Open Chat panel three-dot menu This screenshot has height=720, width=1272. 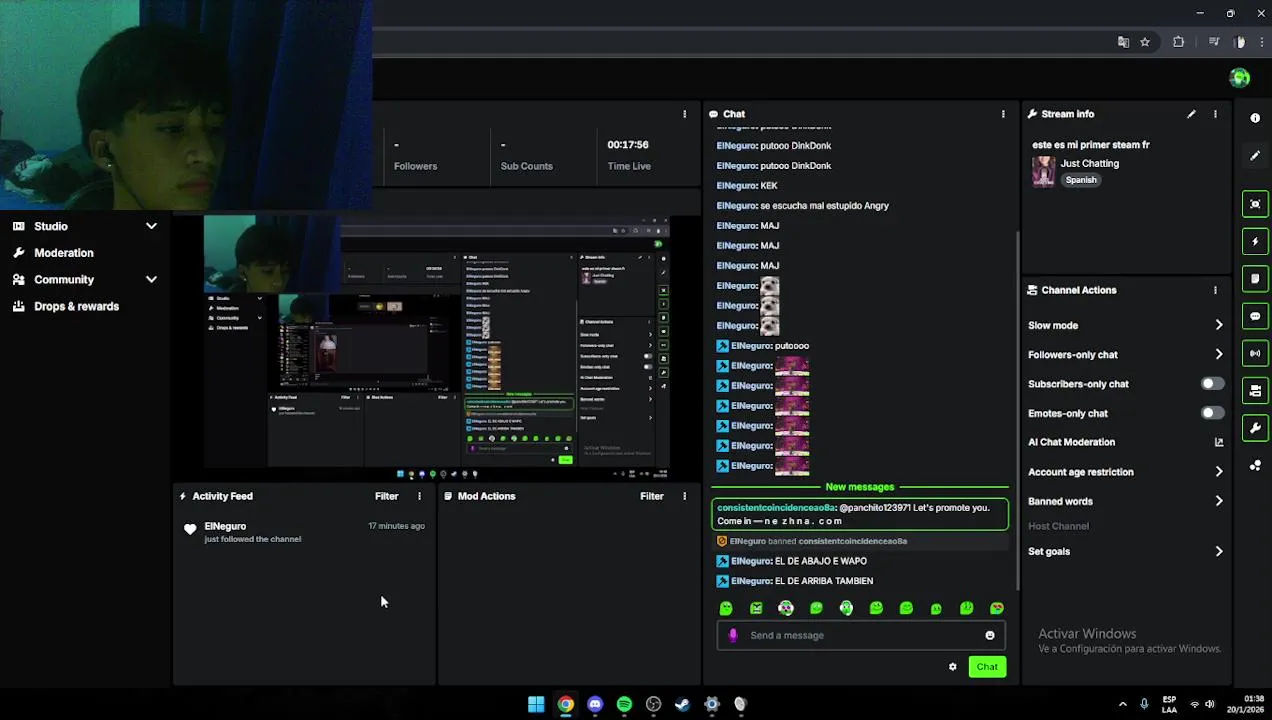pyautogui.click(x=1003, y=114)
